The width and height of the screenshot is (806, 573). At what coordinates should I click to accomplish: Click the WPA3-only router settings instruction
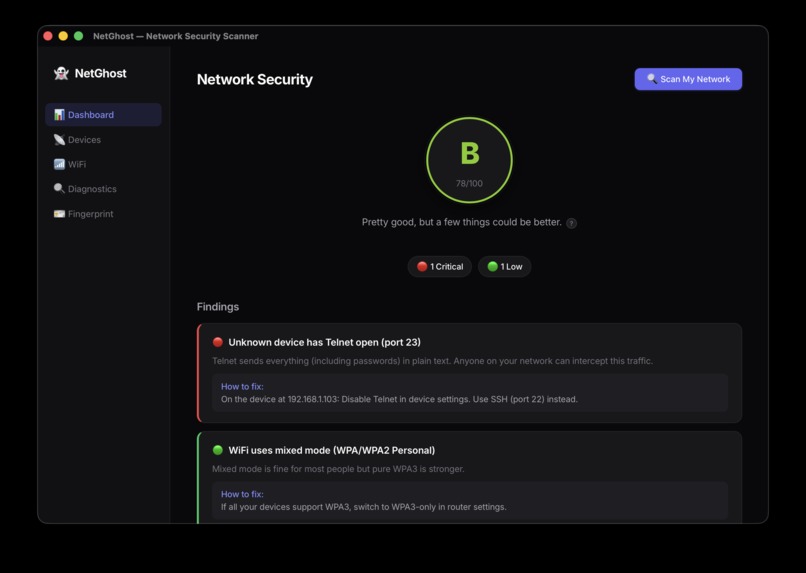(363, 507)
